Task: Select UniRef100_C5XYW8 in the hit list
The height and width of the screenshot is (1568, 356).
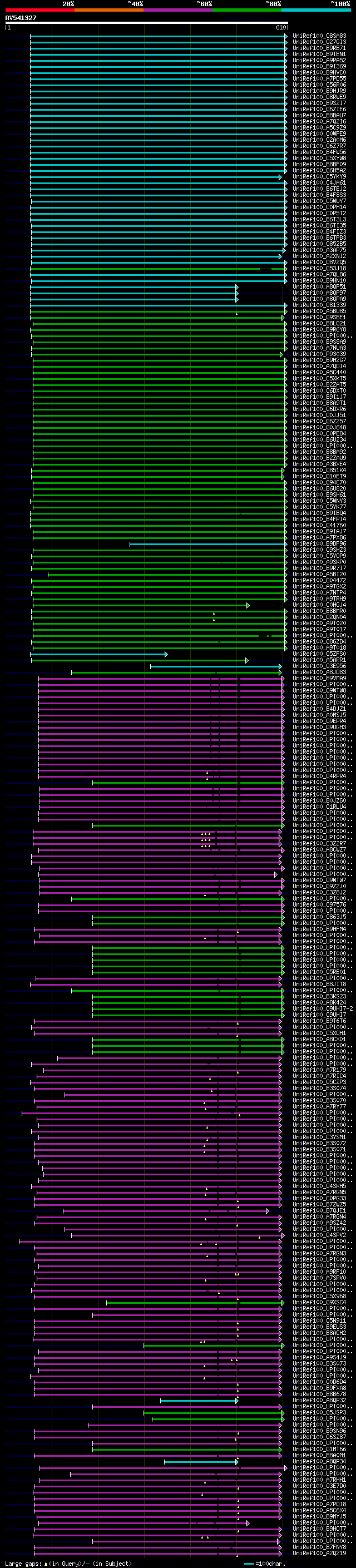Action: pyautogui.click(x=319, y=159)
